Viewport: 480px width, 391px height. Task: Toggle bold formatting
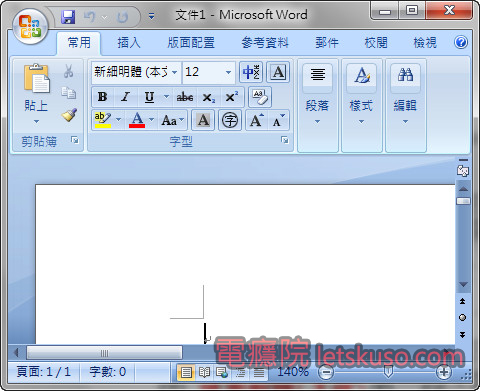[102, 97]
